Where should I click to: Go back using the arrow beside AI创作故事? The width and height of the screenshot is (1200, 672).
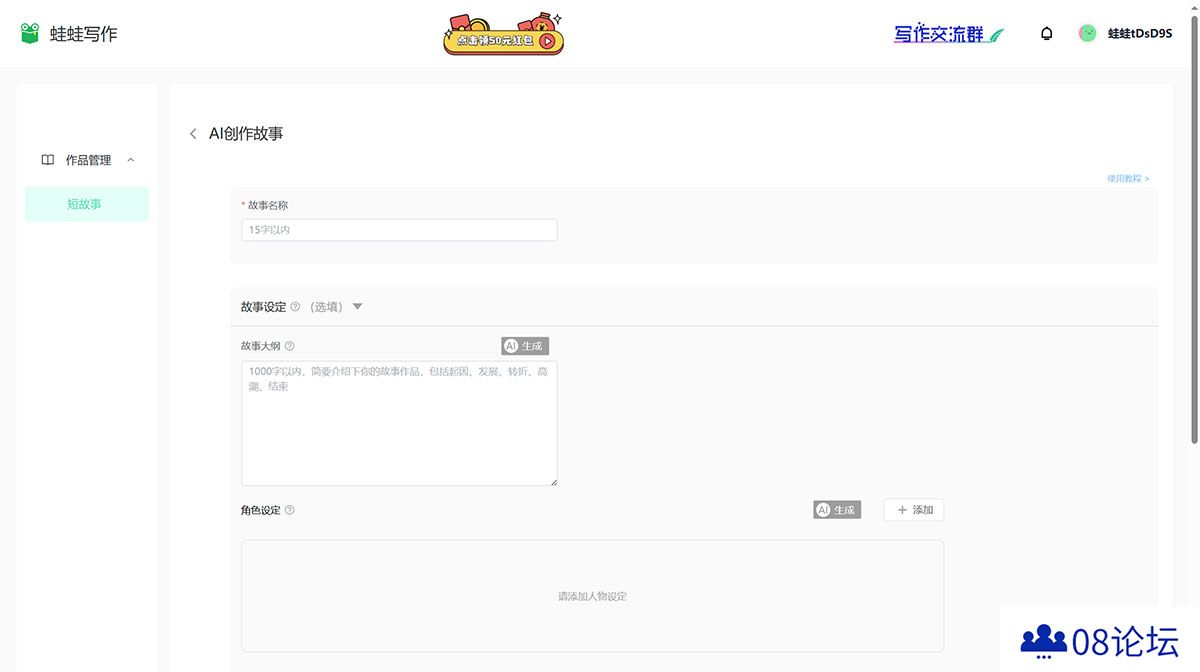[x=193, y=134]
